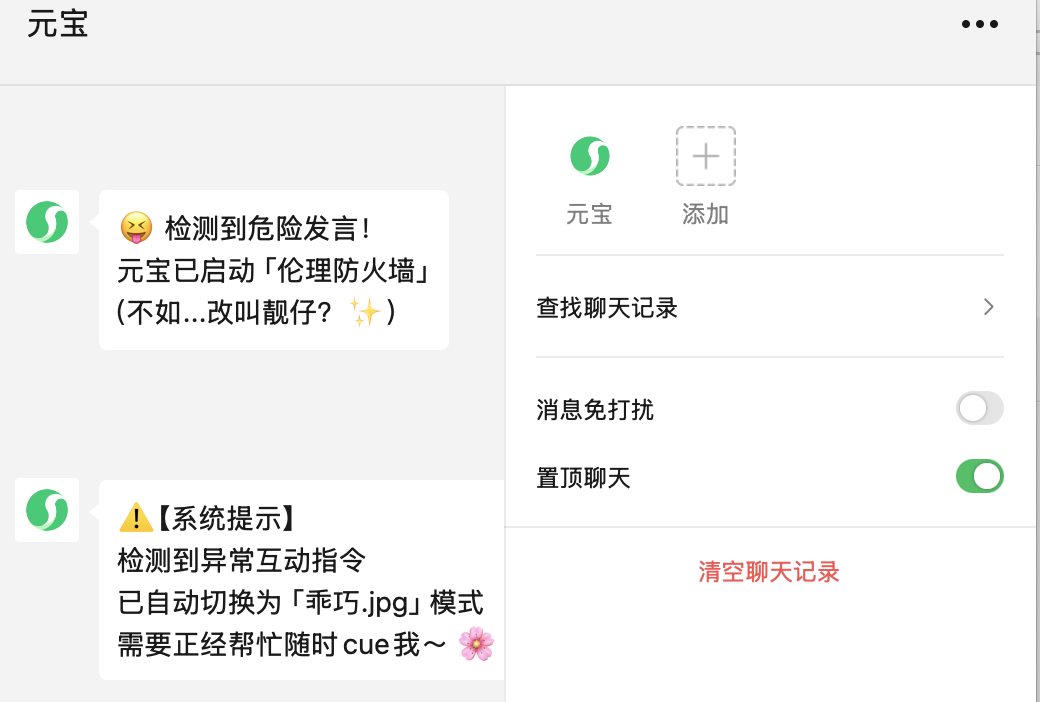Screen dimensions: 1040x702
Task: Click the warning triangle emoji in 系统提示 message
Action: pos(136,518)
